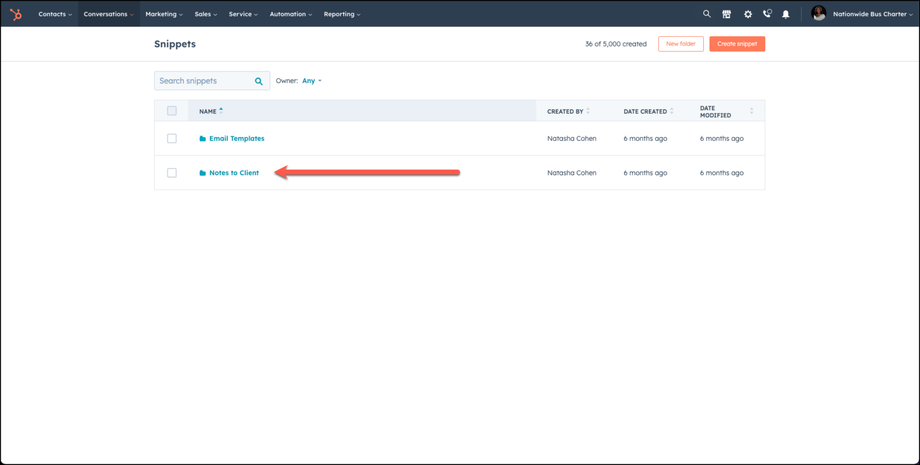Click the Create snippet button

pos(737,44)
